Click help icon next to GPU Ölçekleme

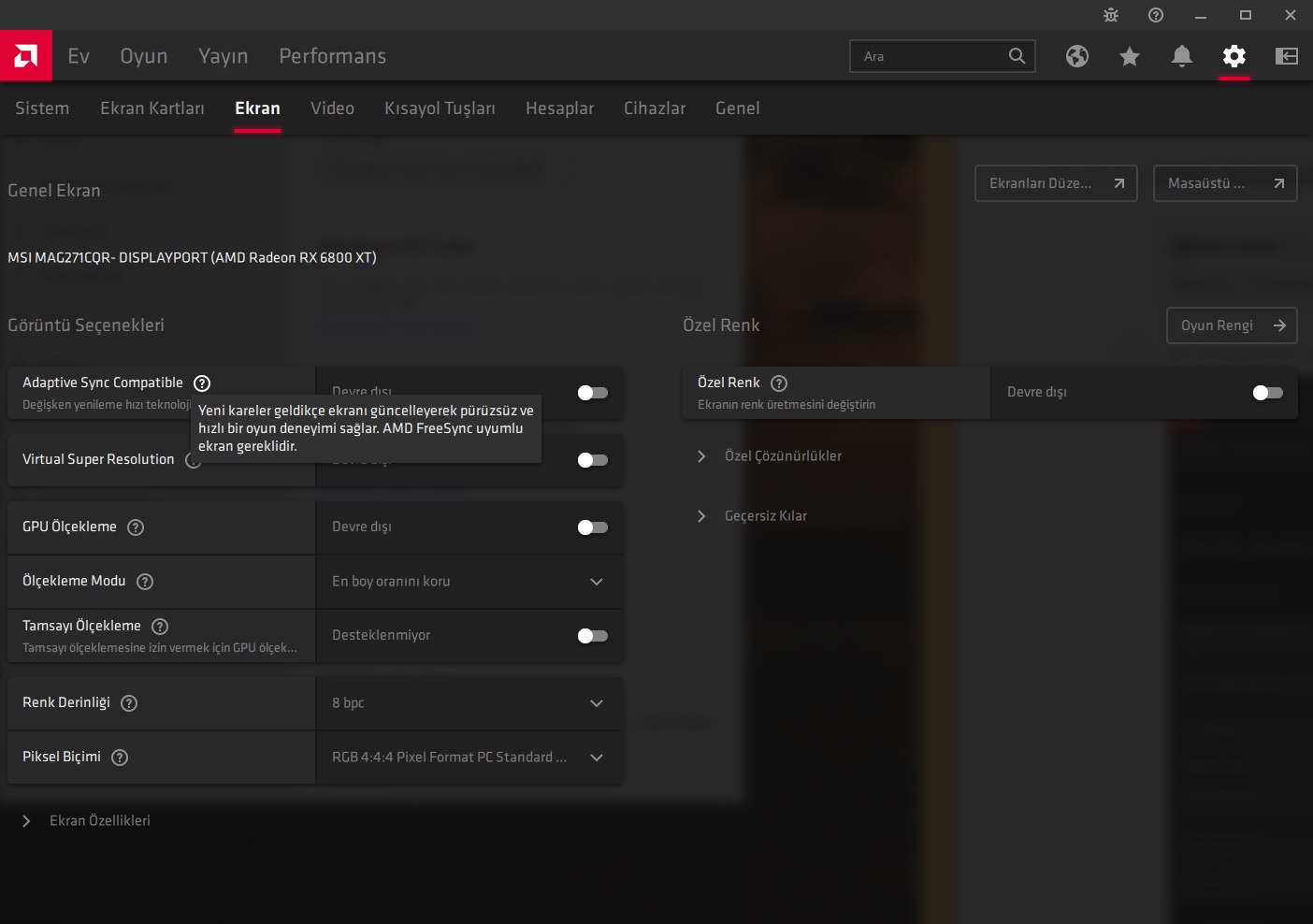tap(136, 527)
